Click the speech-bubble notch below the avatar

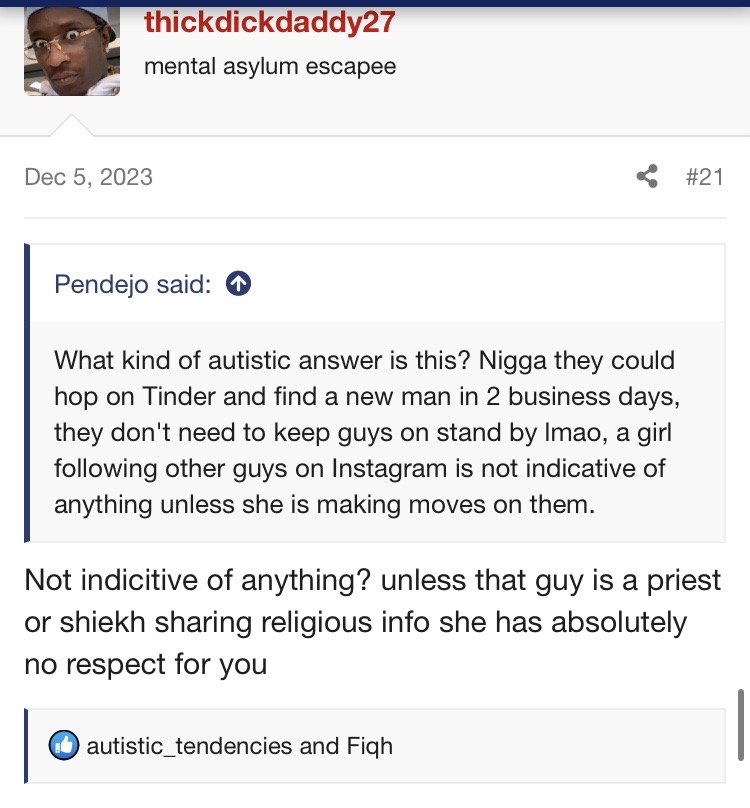click(x=72, y=126)
